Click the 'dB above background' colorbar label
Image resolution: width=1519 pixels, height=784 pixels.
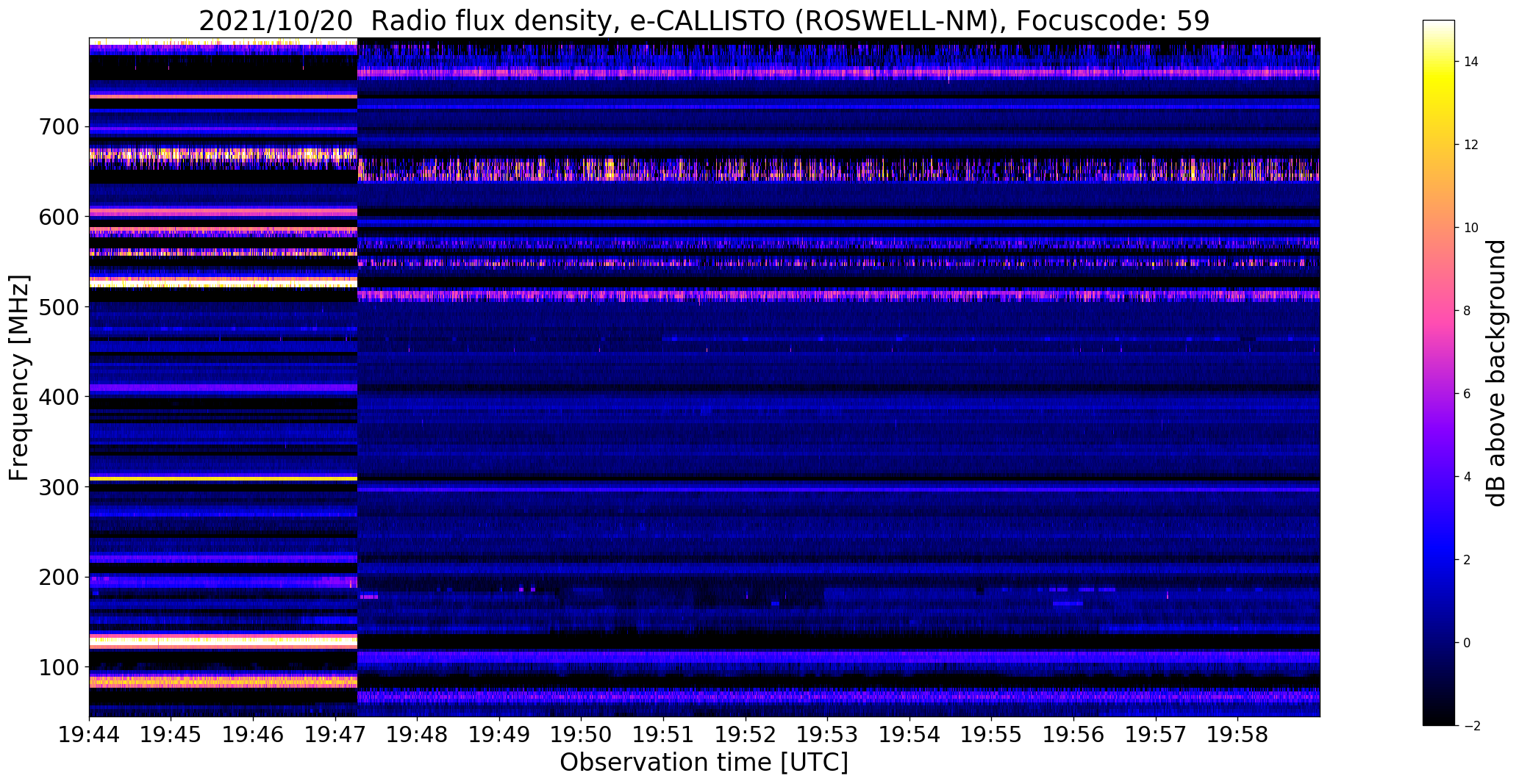click(1497, 373)
